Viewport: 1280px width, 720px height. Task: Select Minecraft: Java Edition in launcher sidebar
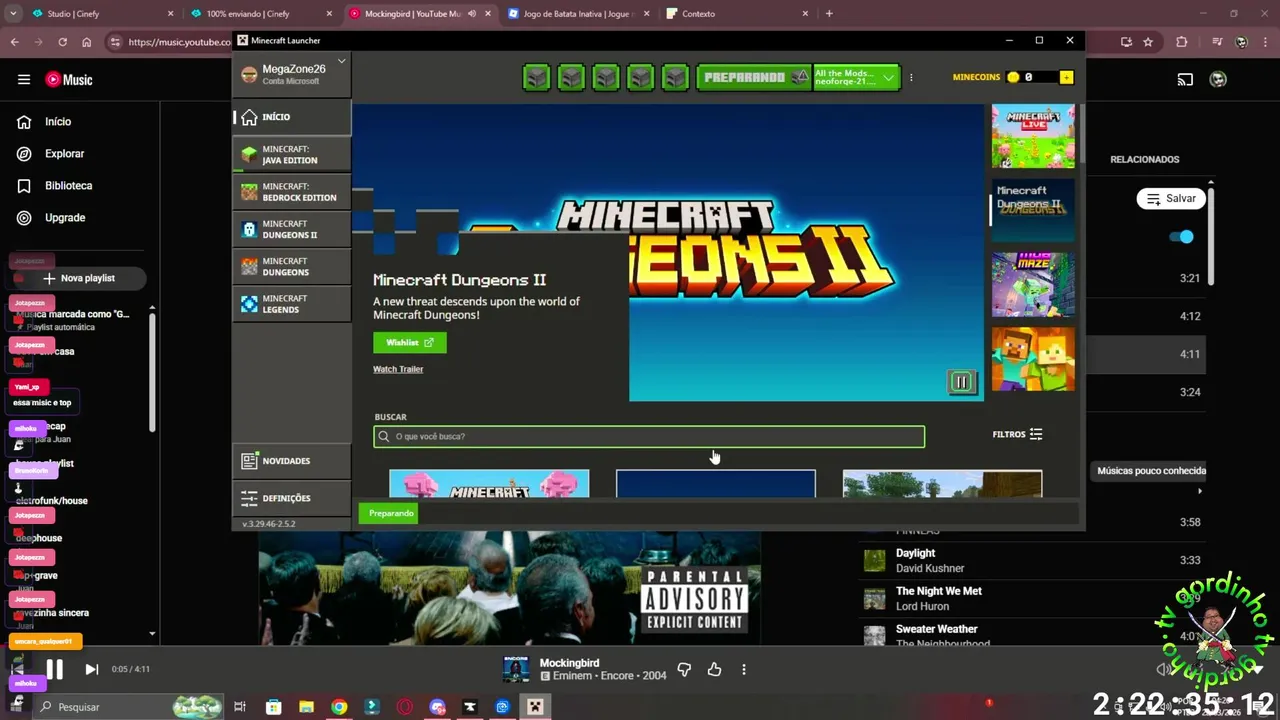(292, 154)
